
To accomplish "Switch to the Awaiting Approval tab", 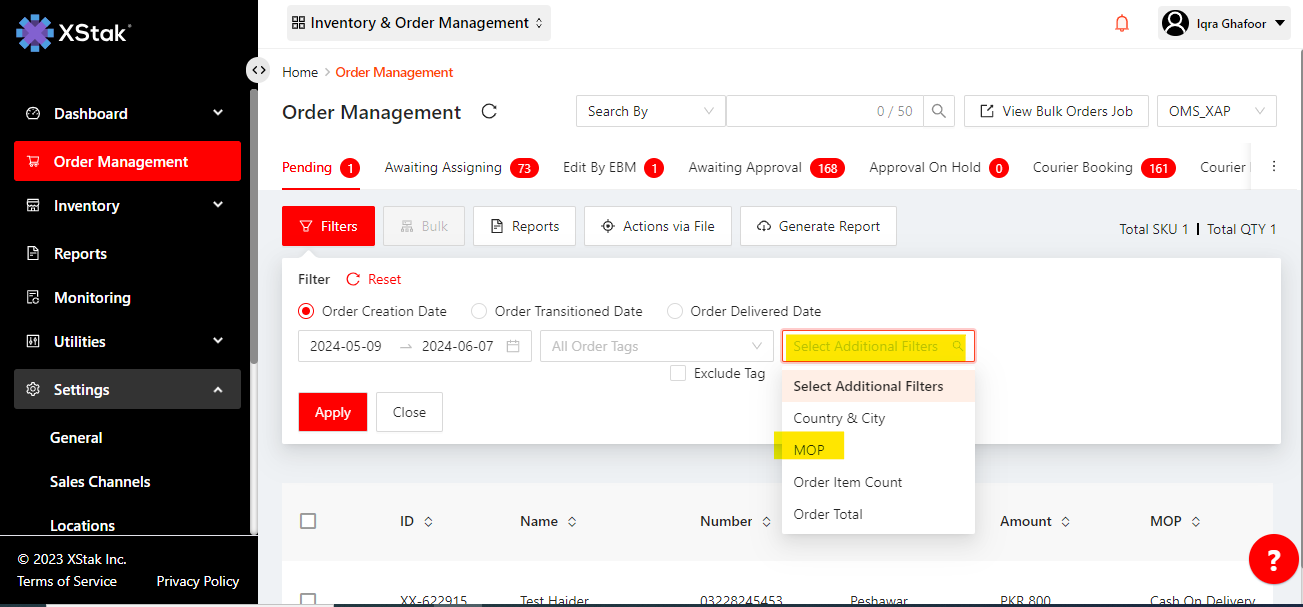I will click(x=745, y=167).
